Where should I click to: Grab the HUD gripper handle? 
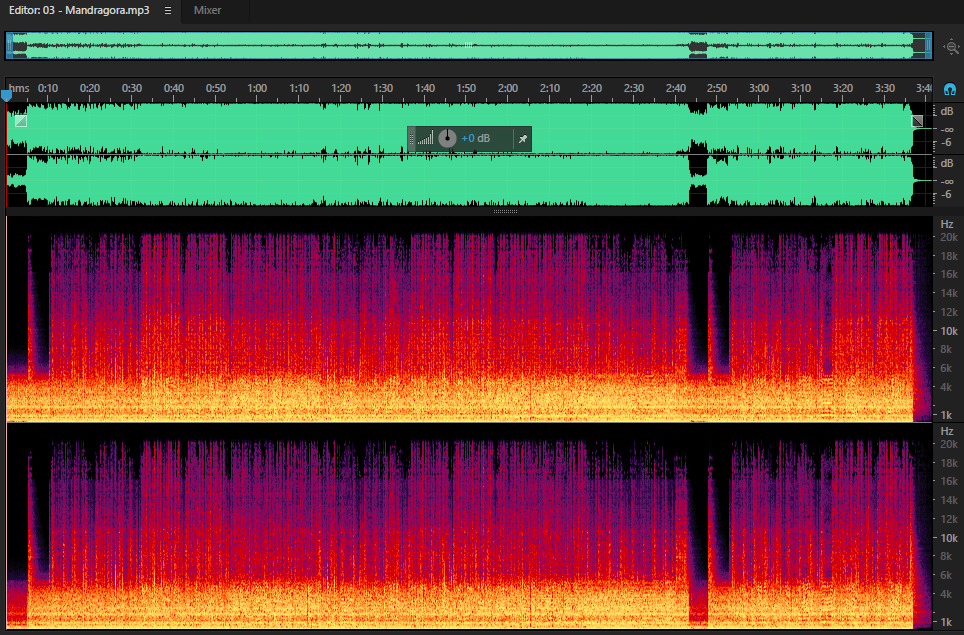point(412,139)
